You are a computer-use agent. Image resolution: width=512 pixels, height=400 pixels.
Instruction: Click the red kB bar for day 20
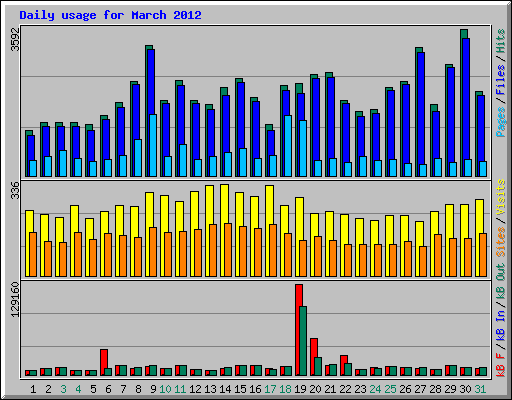(x=313, y=357)
